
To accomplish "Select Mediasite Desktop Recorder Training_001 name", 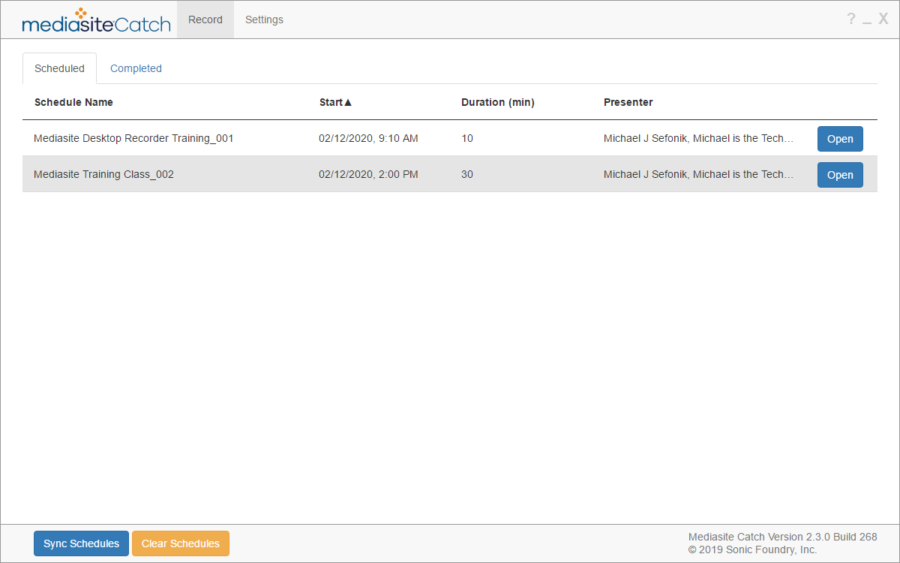I will point(133,138).
